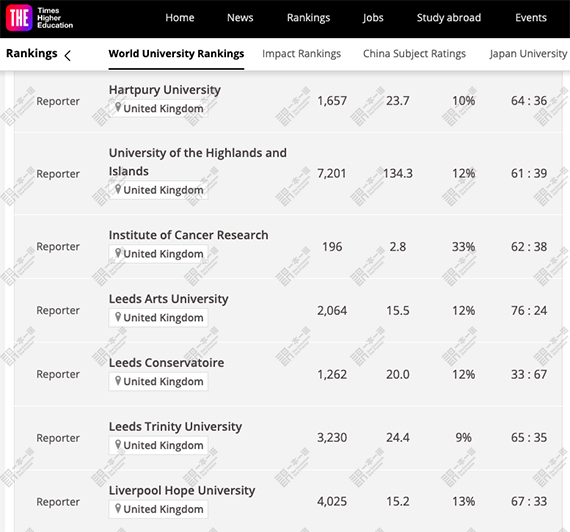Switch to Impact Rankings tab
The width and height of the screenshot is (570, 532).
pyautogui.click(x=301, y=54)
